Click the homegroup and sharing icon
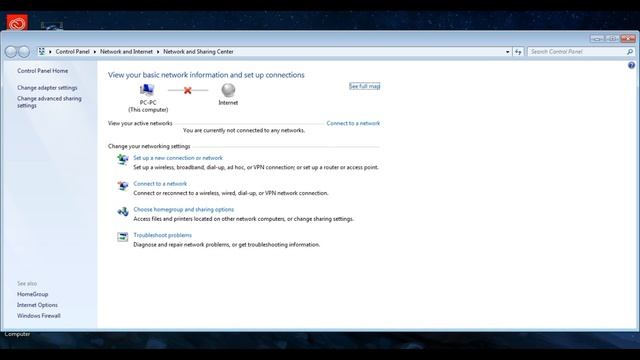640x360 pixels. coord(122,211)
